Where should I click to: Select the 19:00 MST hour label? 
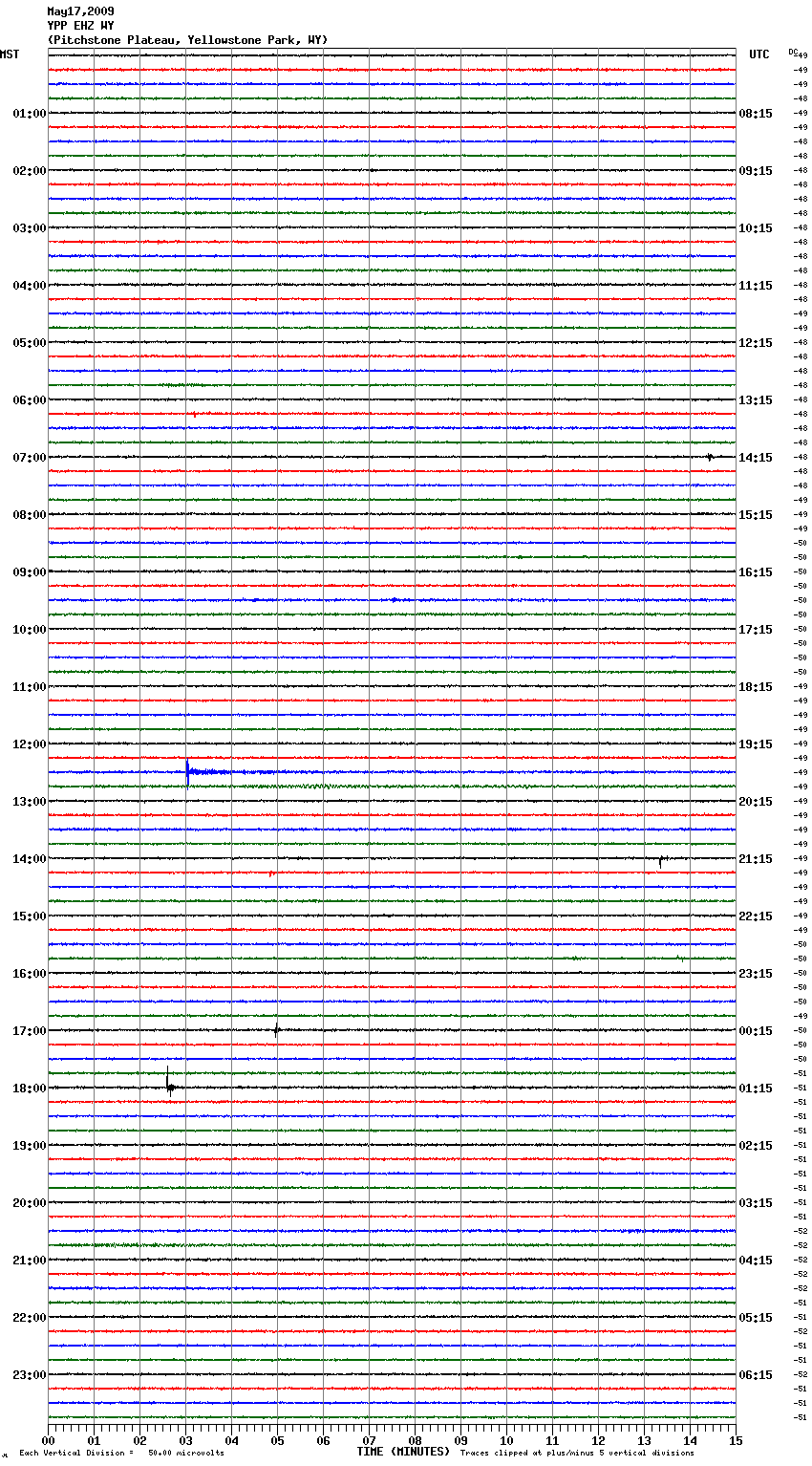click(x=30, y=1146)
